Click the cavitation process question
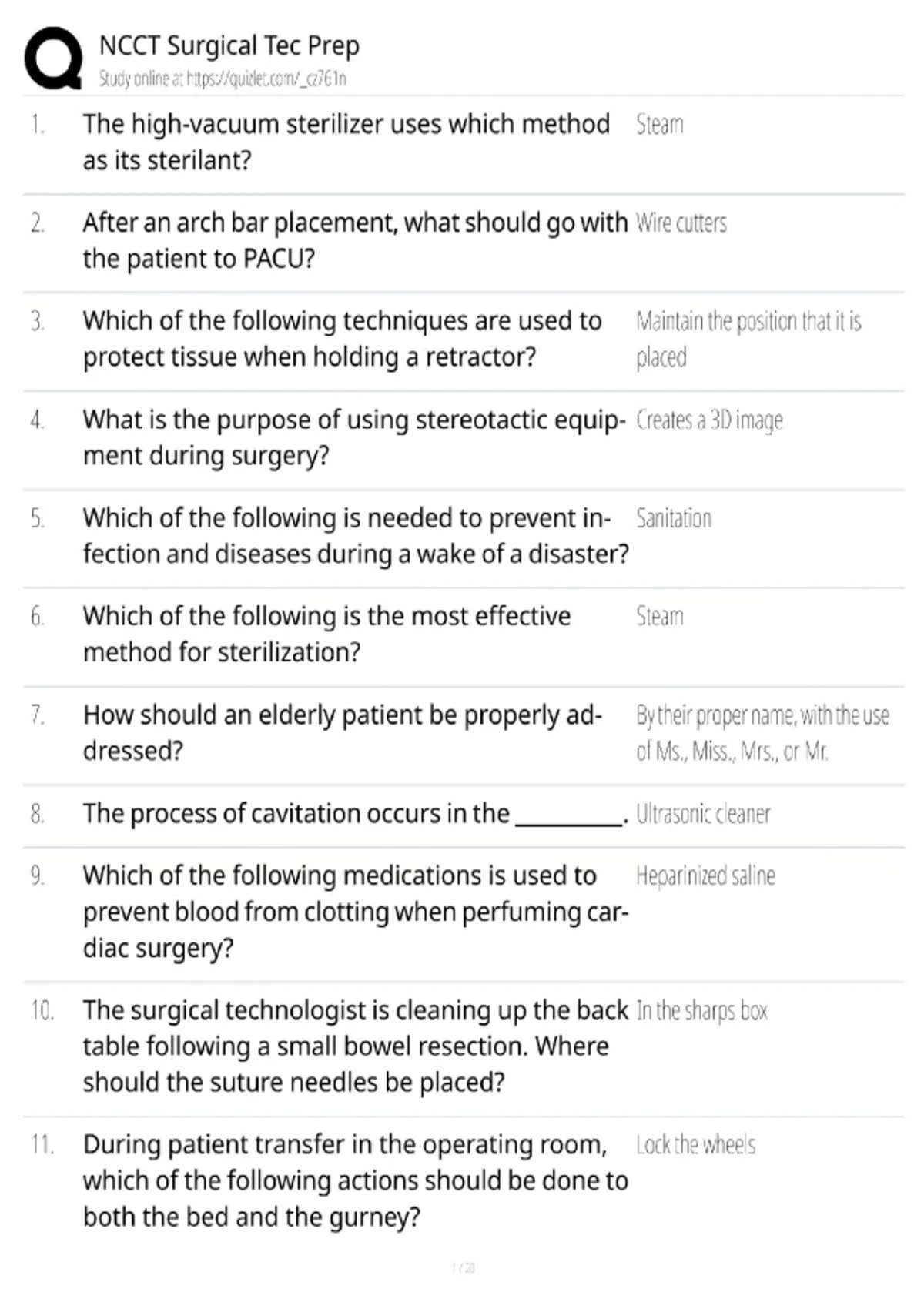 [355, 813]
